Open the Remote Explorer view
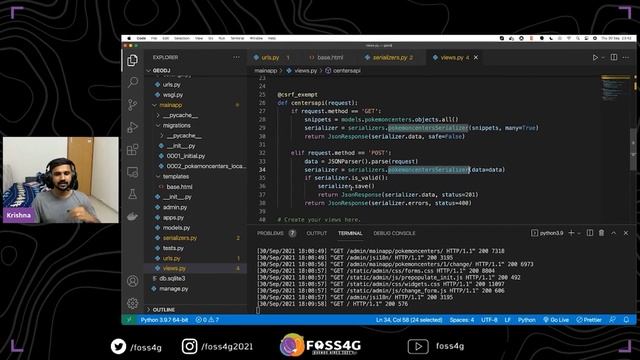The image size is (640, 360). pos(133,172)
